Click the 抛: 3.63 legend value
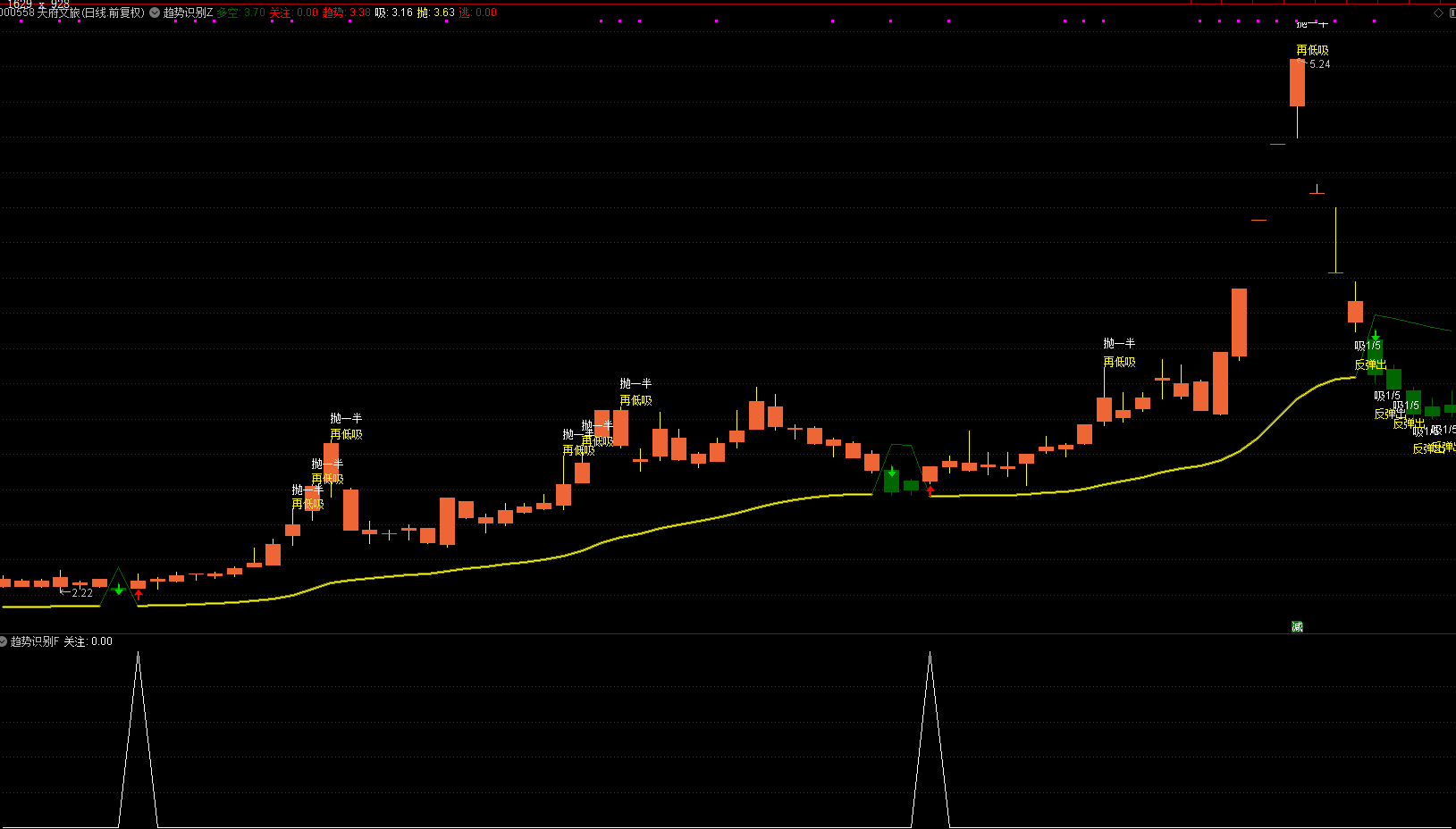The image size is (1456, 829). tap(436, 13)
